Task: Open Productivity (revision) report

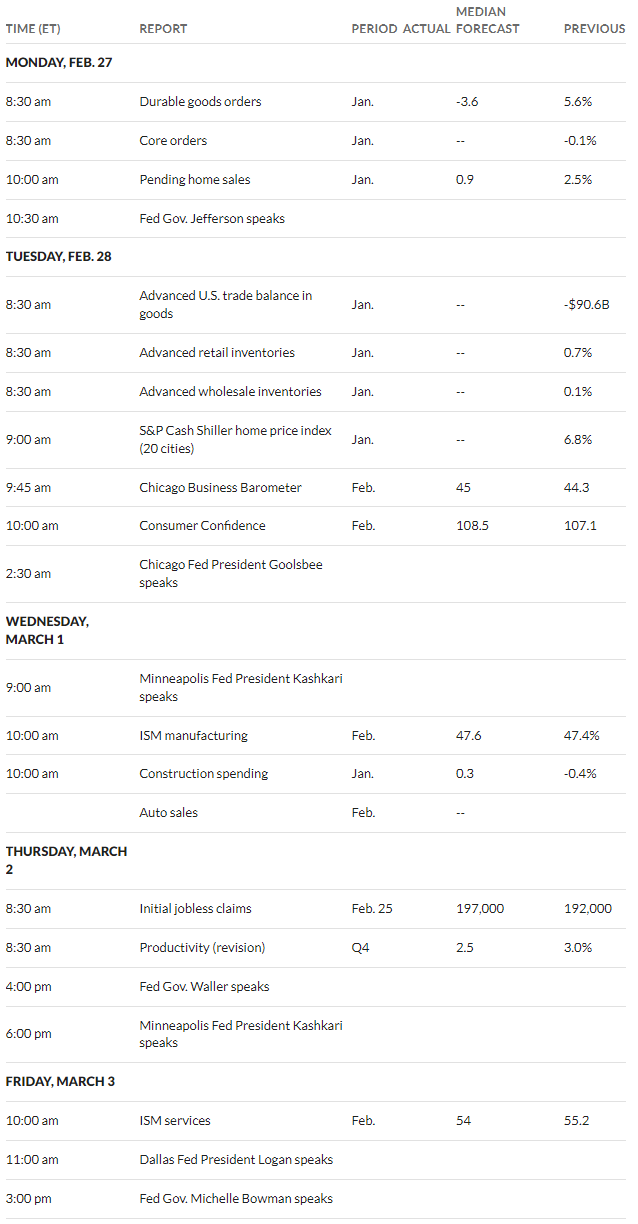Action: [202, 948]
